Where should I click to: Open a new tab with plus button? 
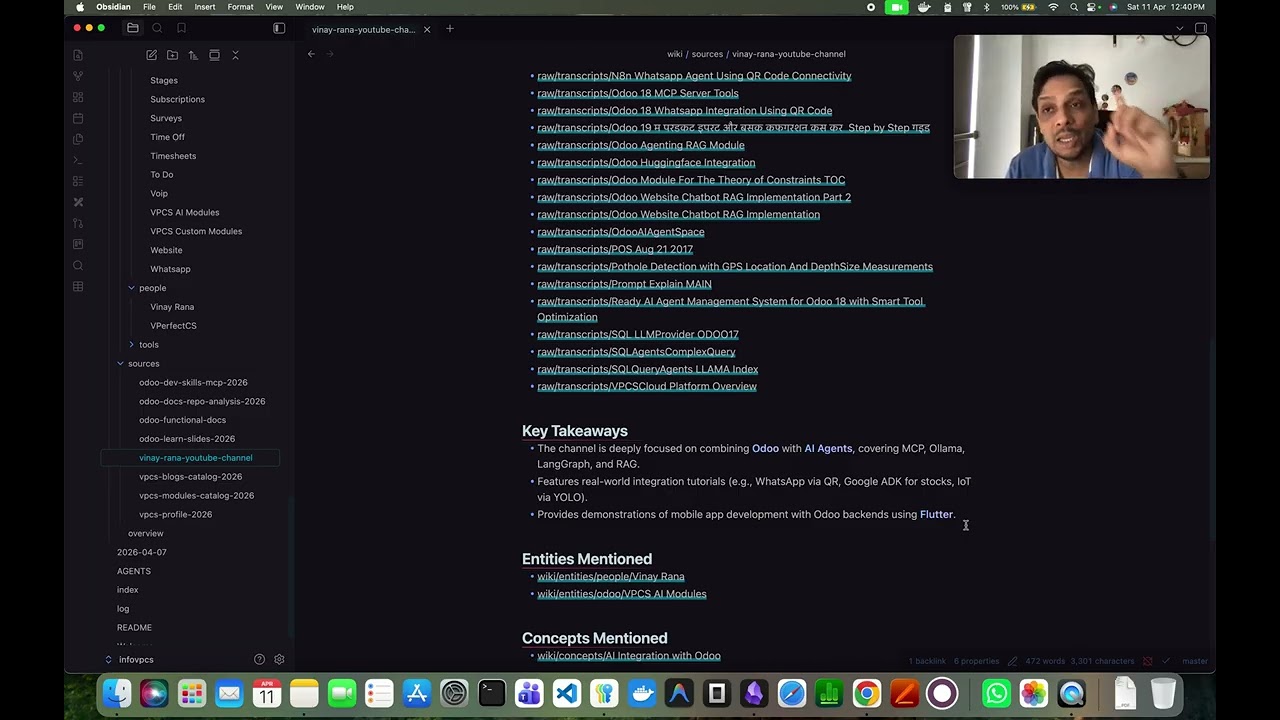click(450, 29)
